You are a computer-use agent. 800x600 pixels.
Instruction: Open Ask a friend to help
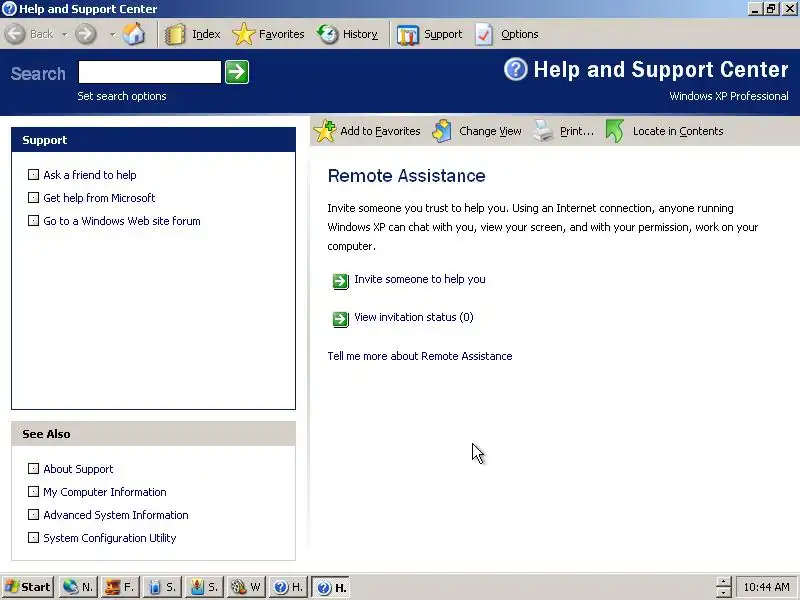coord(90,175)
